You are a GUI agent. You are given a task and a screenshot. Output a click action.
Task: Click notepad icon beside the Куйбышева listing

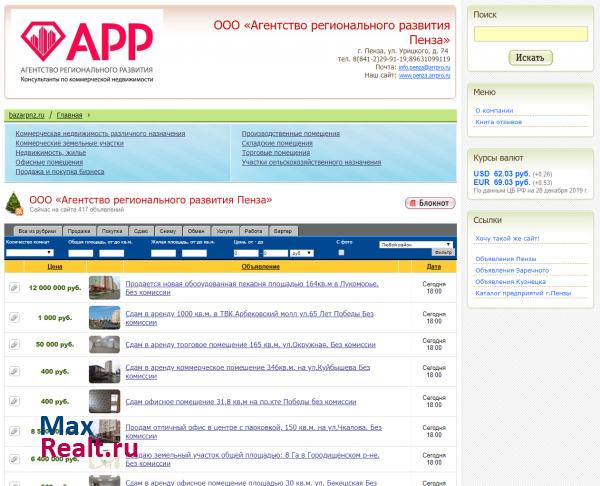click(x=14, y=371)
